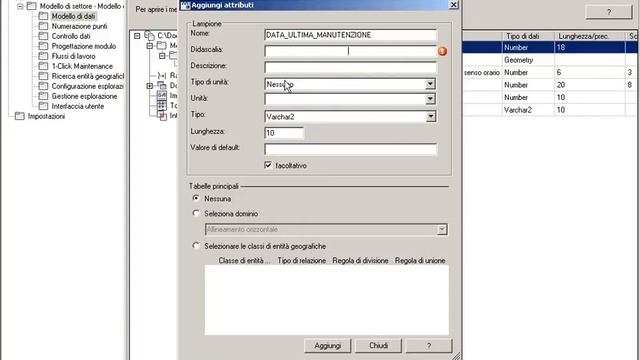Click the Controllo dati page icon

coord(43,36)
